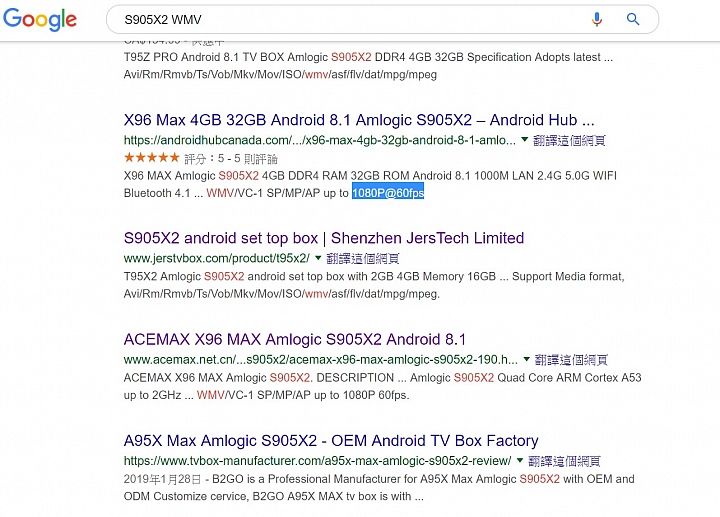The width and height of the screenshot is (720, 517).
Task: Translate the androidhubcanada.com page via 翻譯這個網頁
Action: (x=569, y=140)
